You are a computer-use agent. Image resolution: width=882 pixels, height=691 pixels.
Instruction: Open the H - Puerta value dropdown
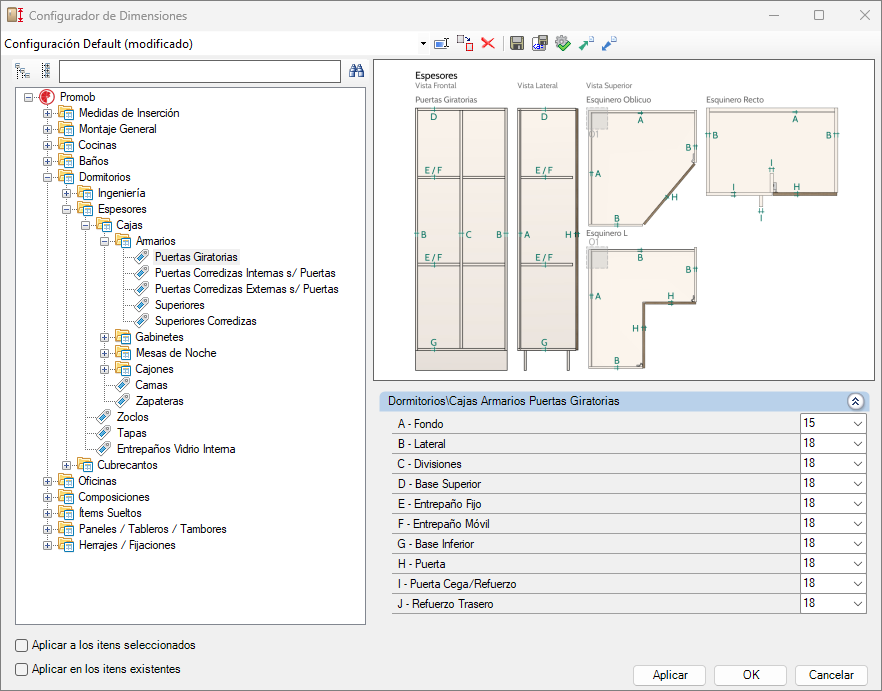point(858,564)
